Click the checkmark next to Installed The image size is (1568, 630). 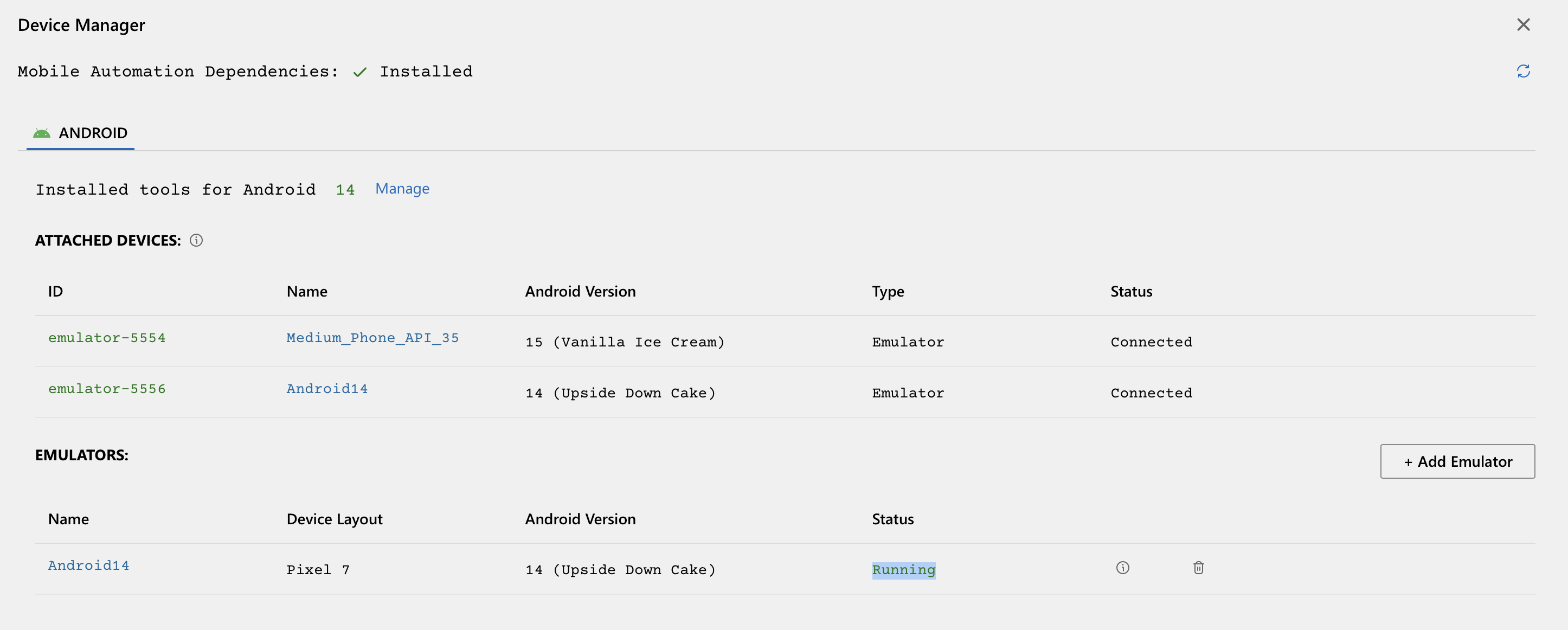(x=359, y=71)
